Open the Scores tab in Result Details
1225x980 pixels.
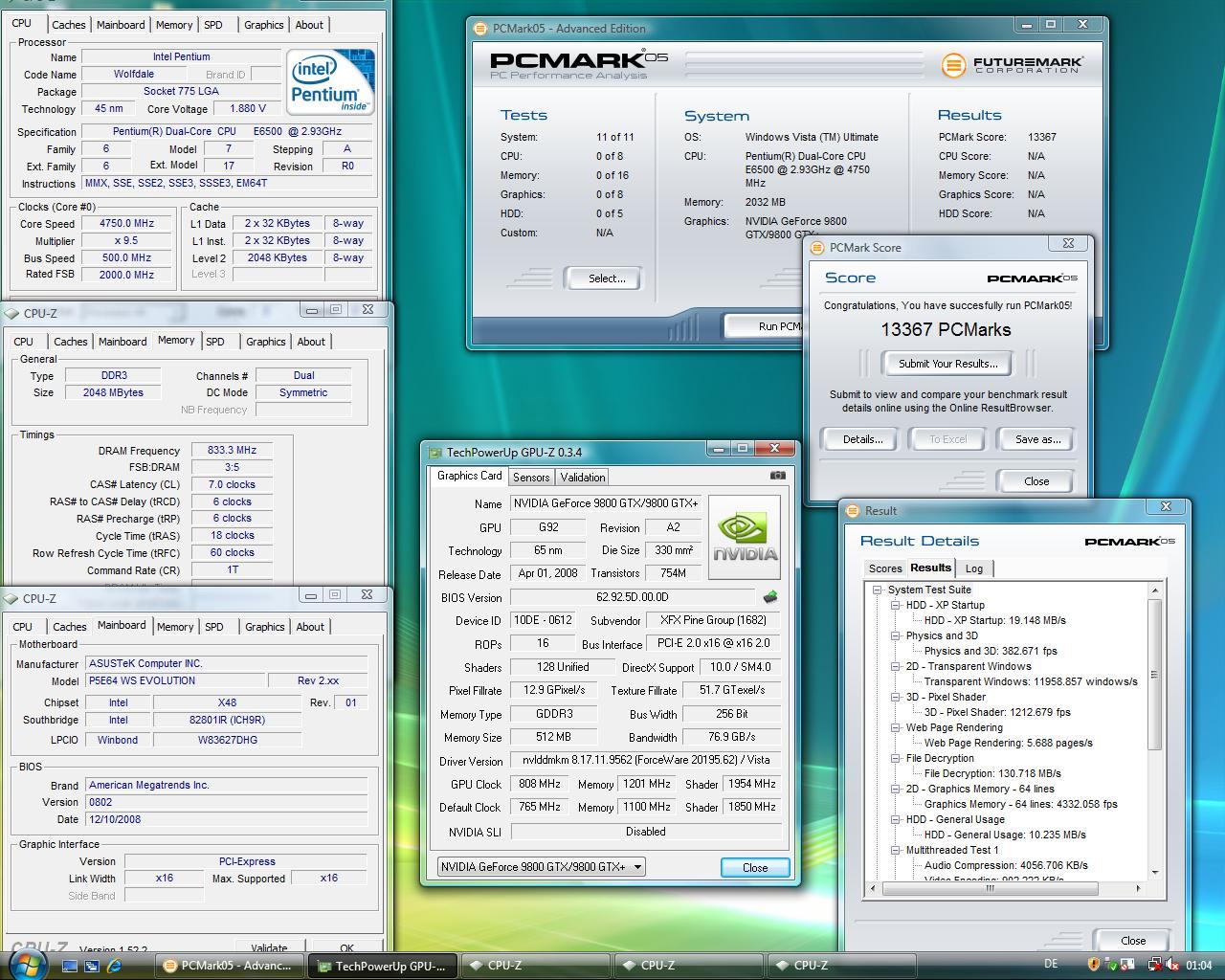(x=884, y=568)
